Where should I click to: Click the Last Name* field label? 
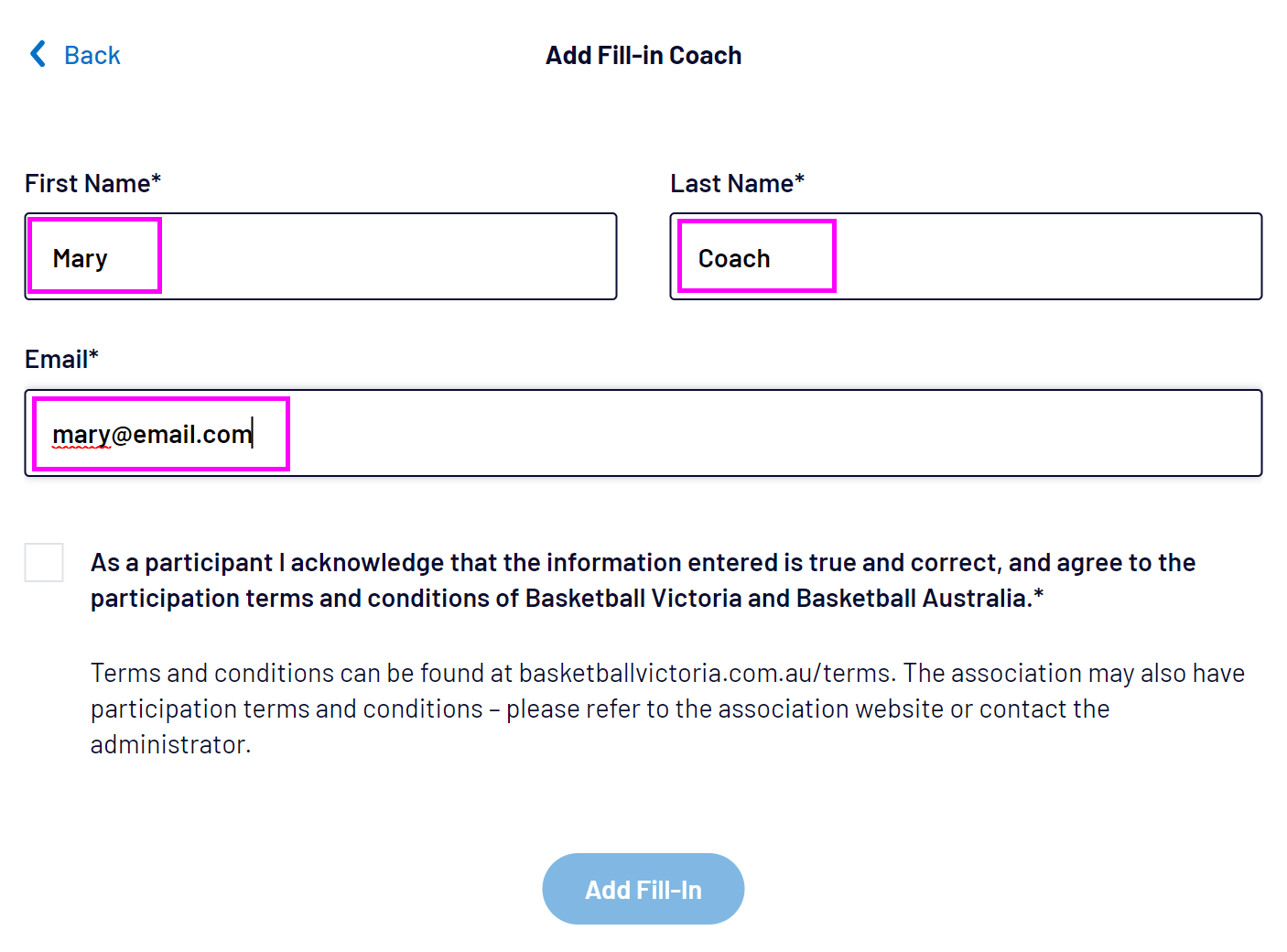pyautogui.click(x=737, y=184)
